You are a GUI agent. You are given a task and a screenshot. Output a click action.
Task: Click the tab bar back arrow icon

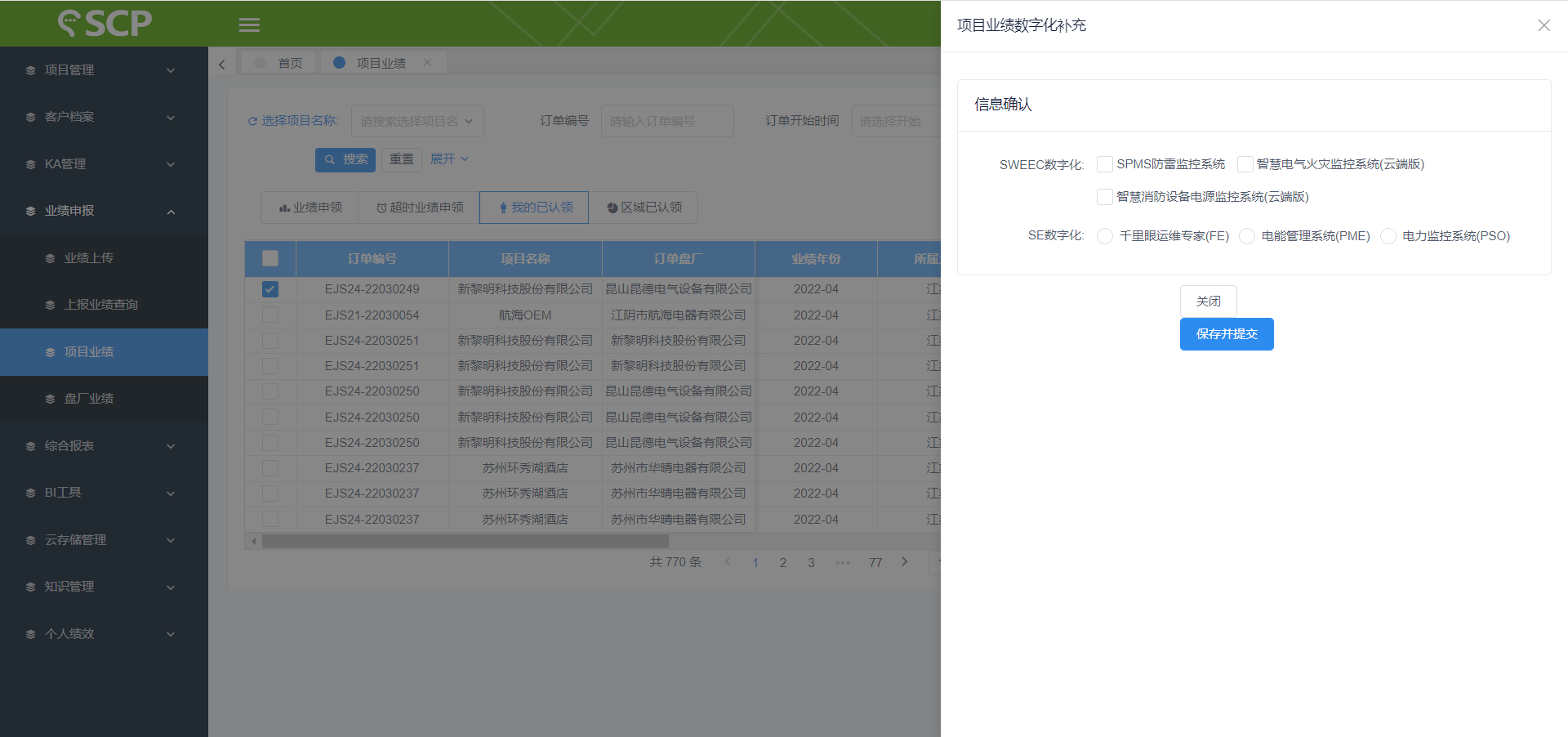(x=221, y=64)
